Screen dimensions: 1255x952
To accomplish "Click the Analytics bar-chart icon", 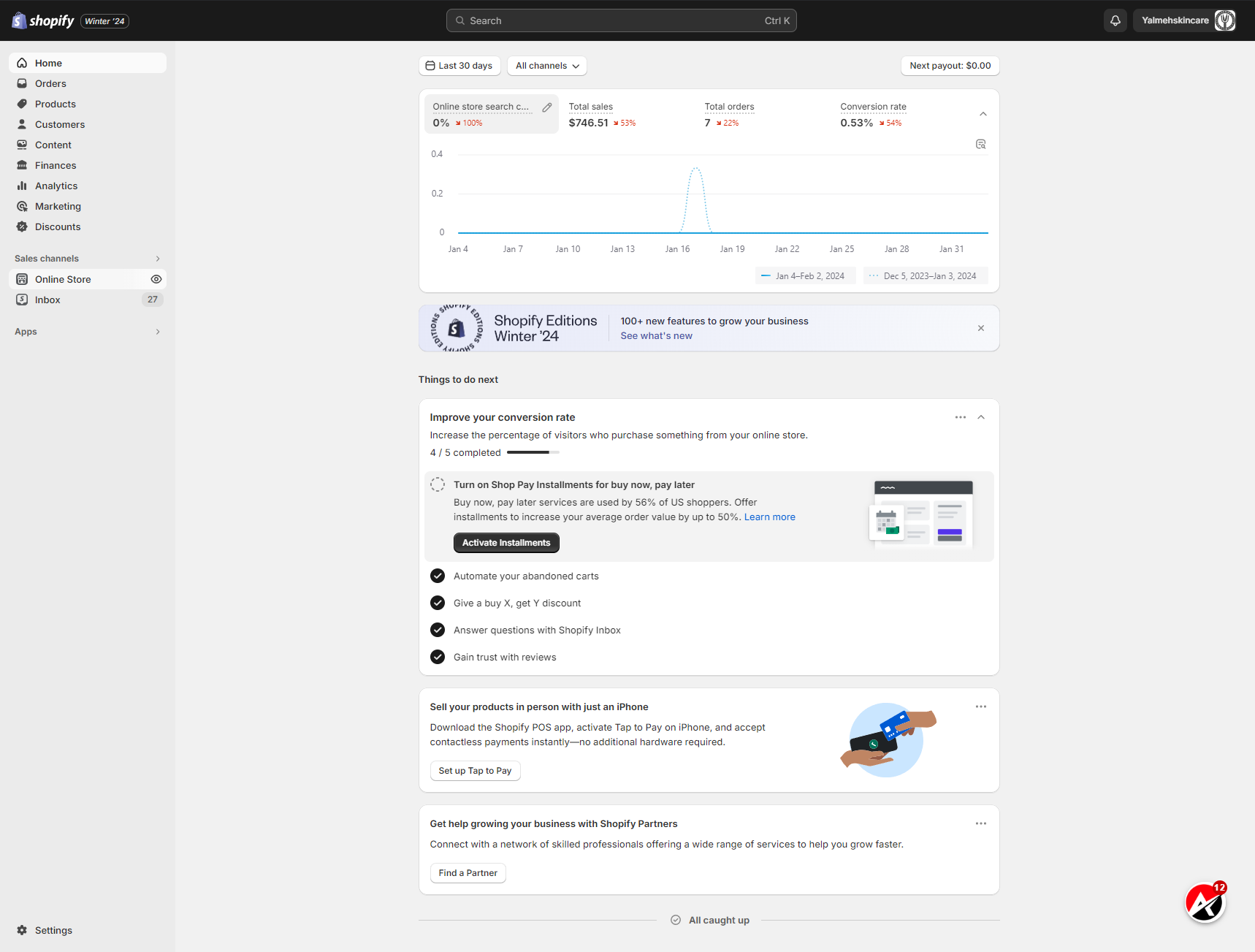I will pyautogui.click(x=22, y=186).
